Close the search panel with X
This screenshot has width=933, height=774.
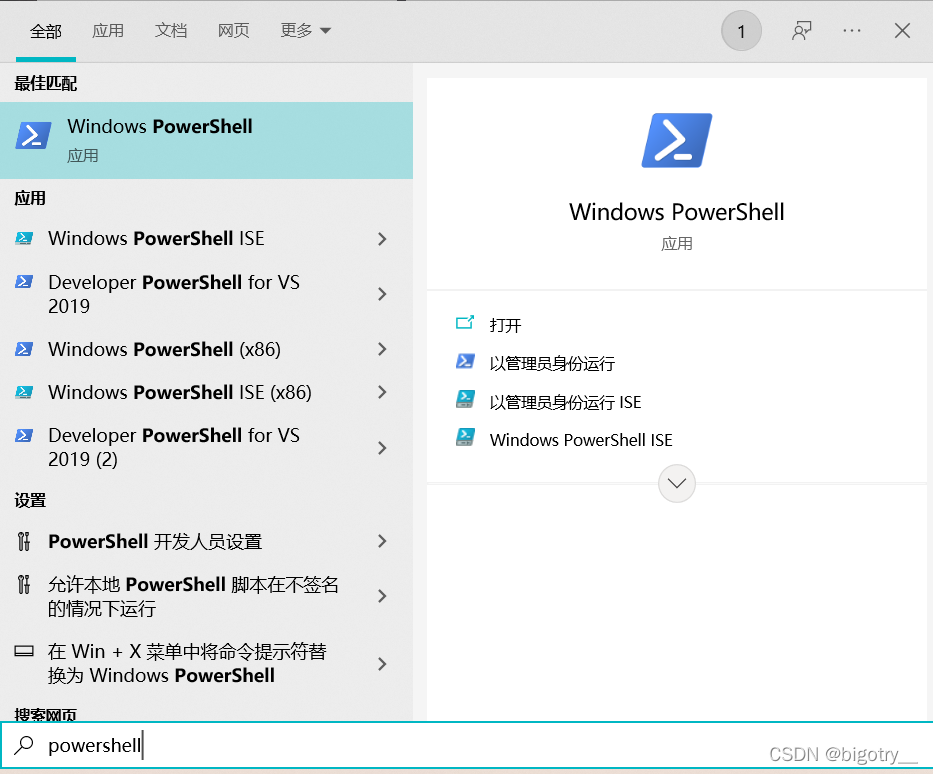click(902, 31)
